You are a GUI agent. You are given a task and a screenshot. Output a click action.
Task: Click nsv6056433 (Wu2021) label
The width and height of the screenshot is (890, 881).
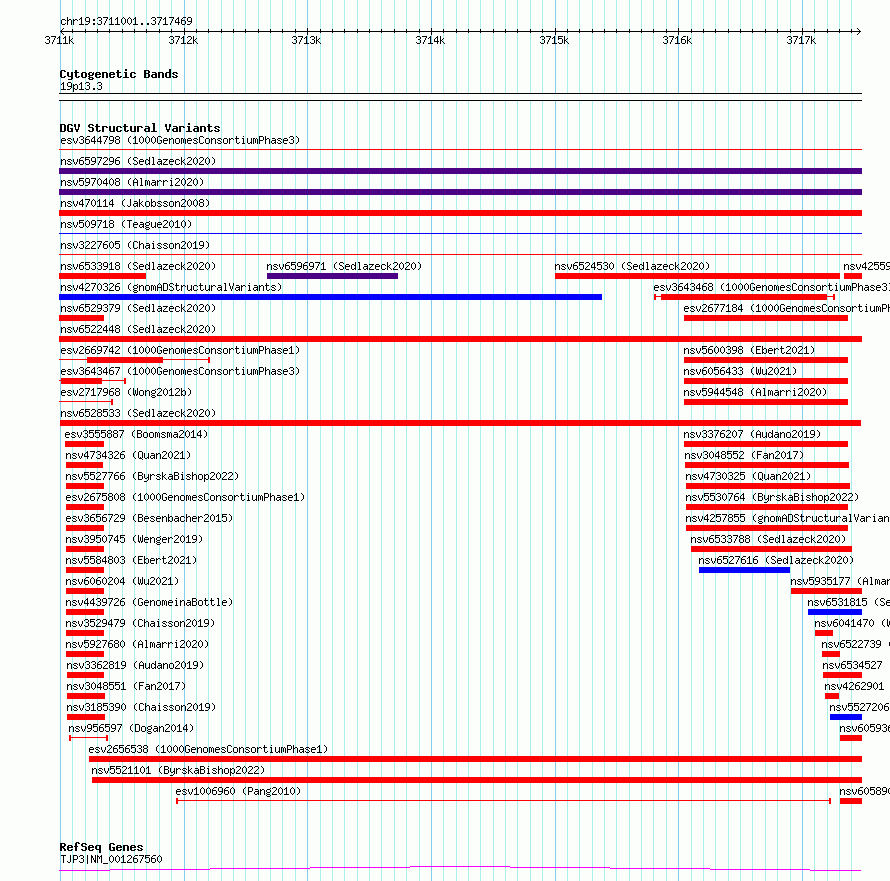(740, 371)
